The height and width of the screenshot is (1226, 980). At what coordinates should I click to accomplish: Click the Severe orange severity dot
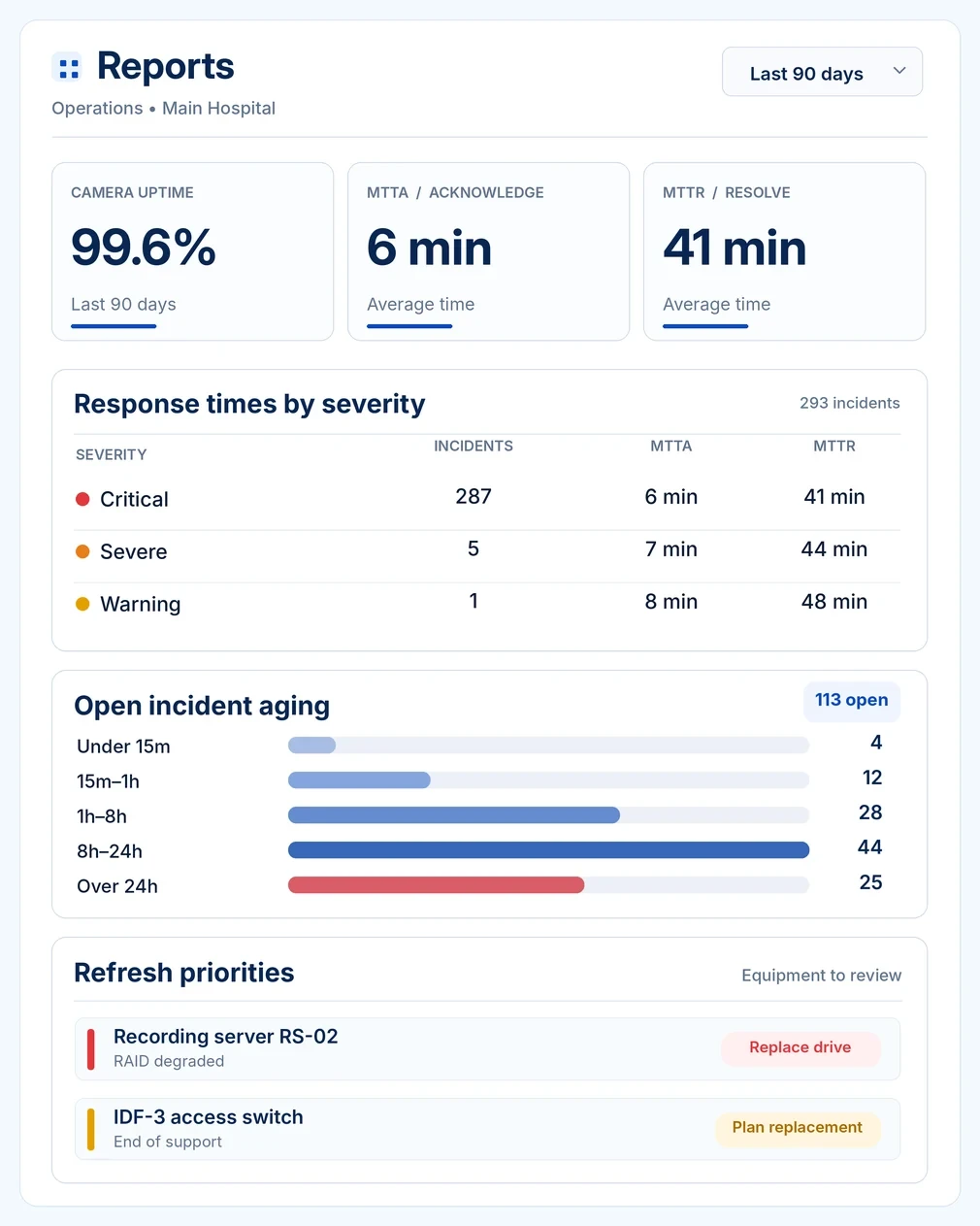coord(82,551)
